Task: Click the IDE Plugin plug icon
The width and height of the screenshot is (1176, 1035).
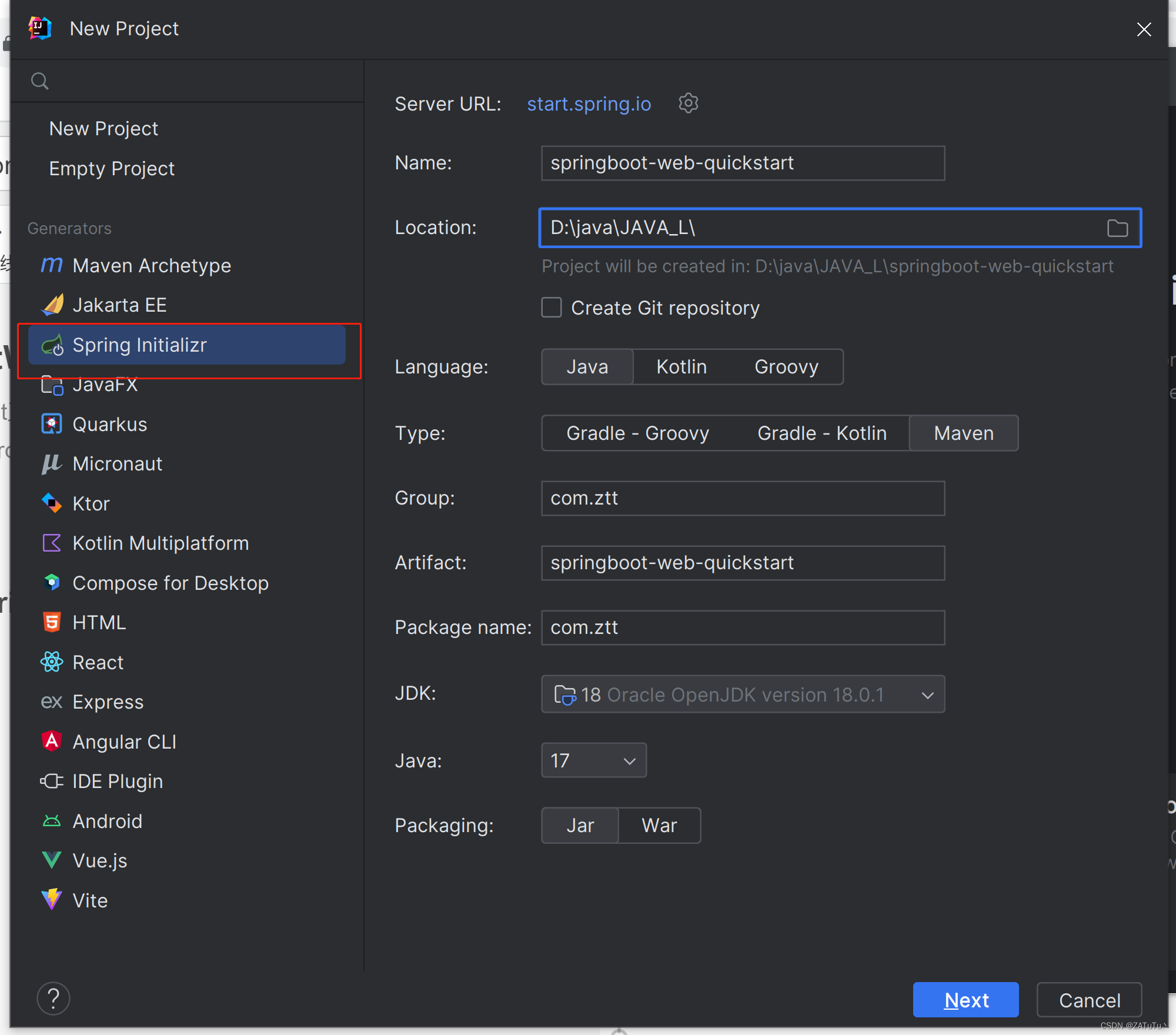Action: click(x=52, y=781)
